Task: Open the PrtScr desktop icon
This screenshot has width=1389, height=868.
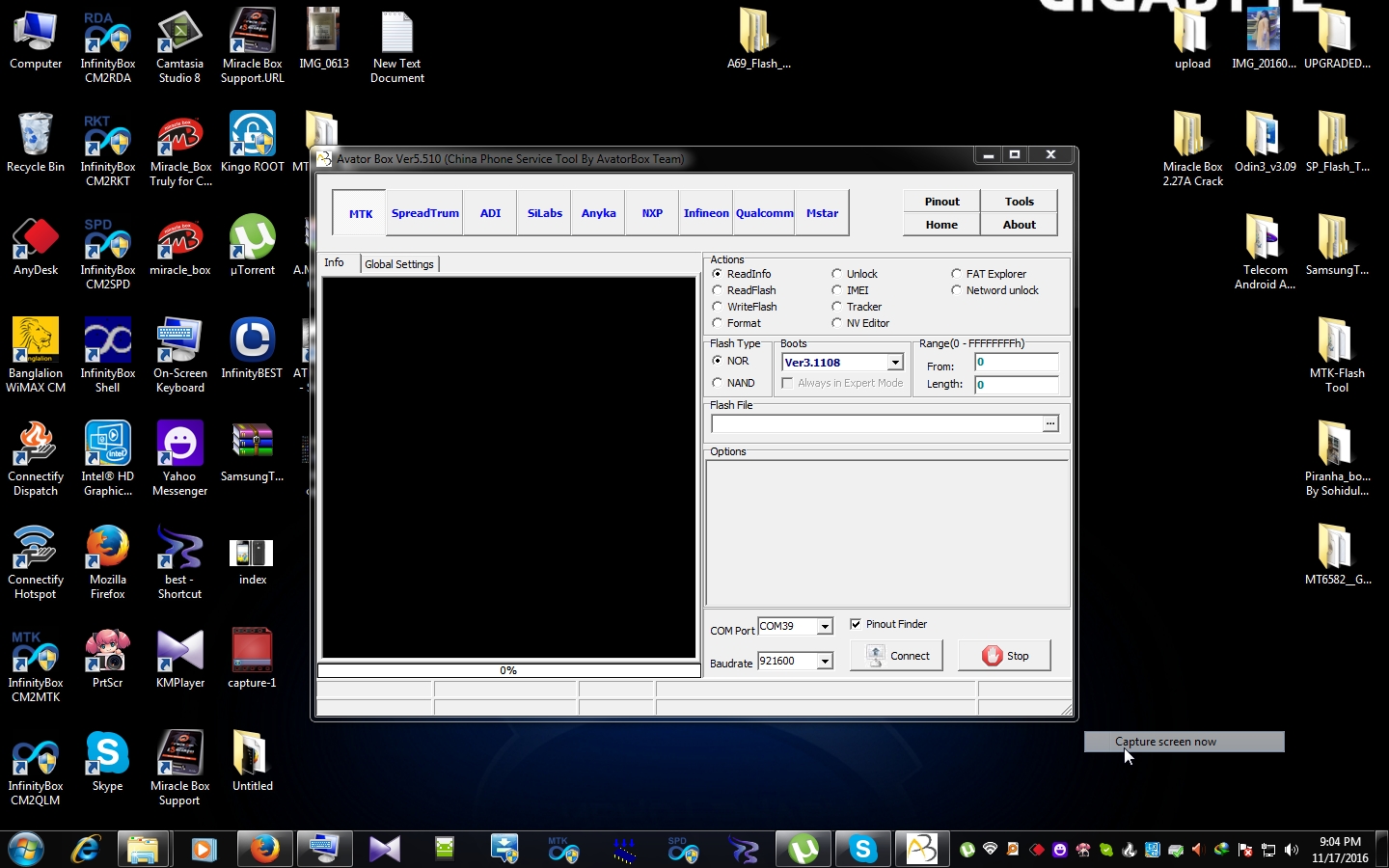Action: 108,659
